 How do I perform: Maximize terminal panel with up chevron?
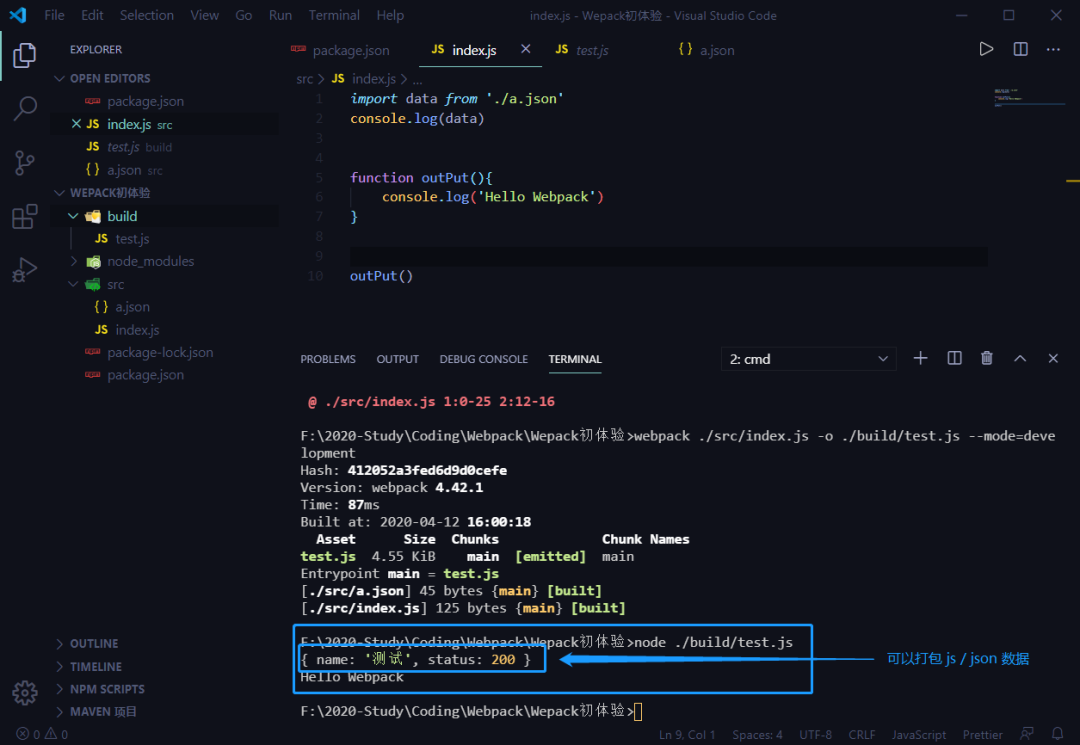click(1020, 358)
